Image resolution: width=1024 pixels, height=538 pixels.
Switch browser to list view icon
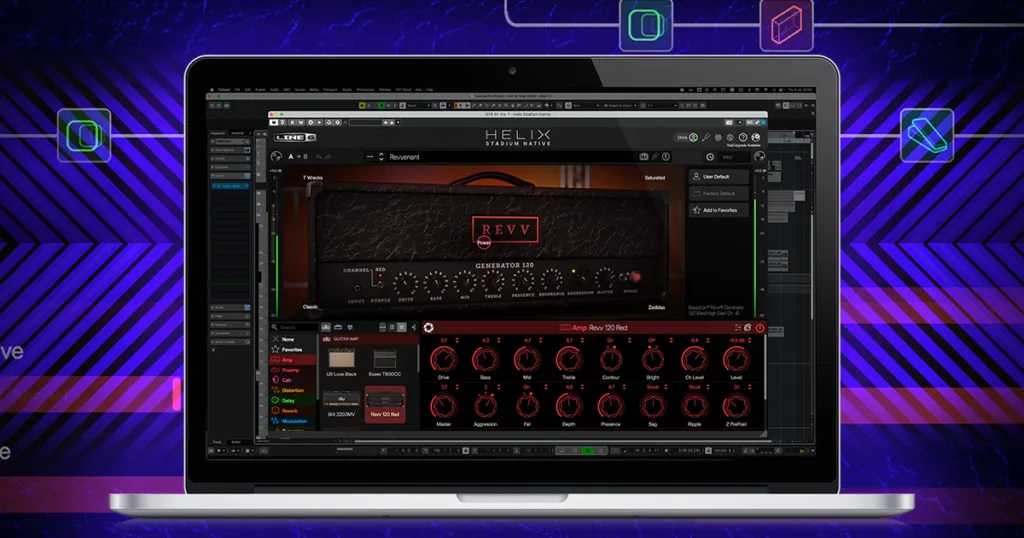pyautogui.click(x=392, y=327)
